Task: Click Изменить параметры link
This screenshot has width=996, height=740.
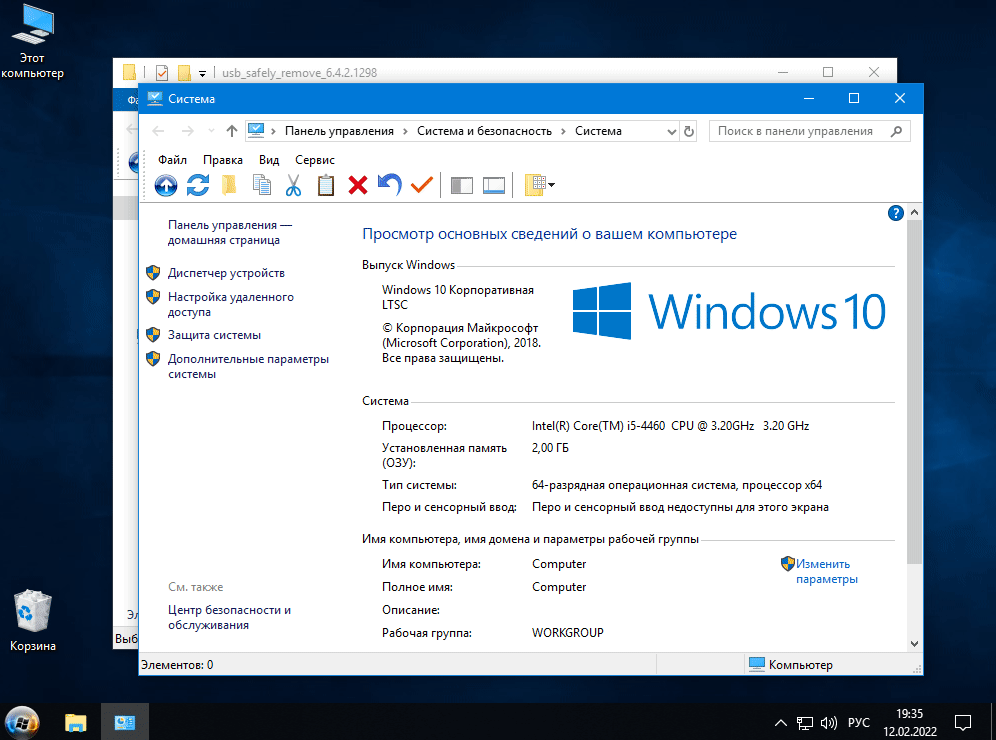Action: [x=826, y=572]
